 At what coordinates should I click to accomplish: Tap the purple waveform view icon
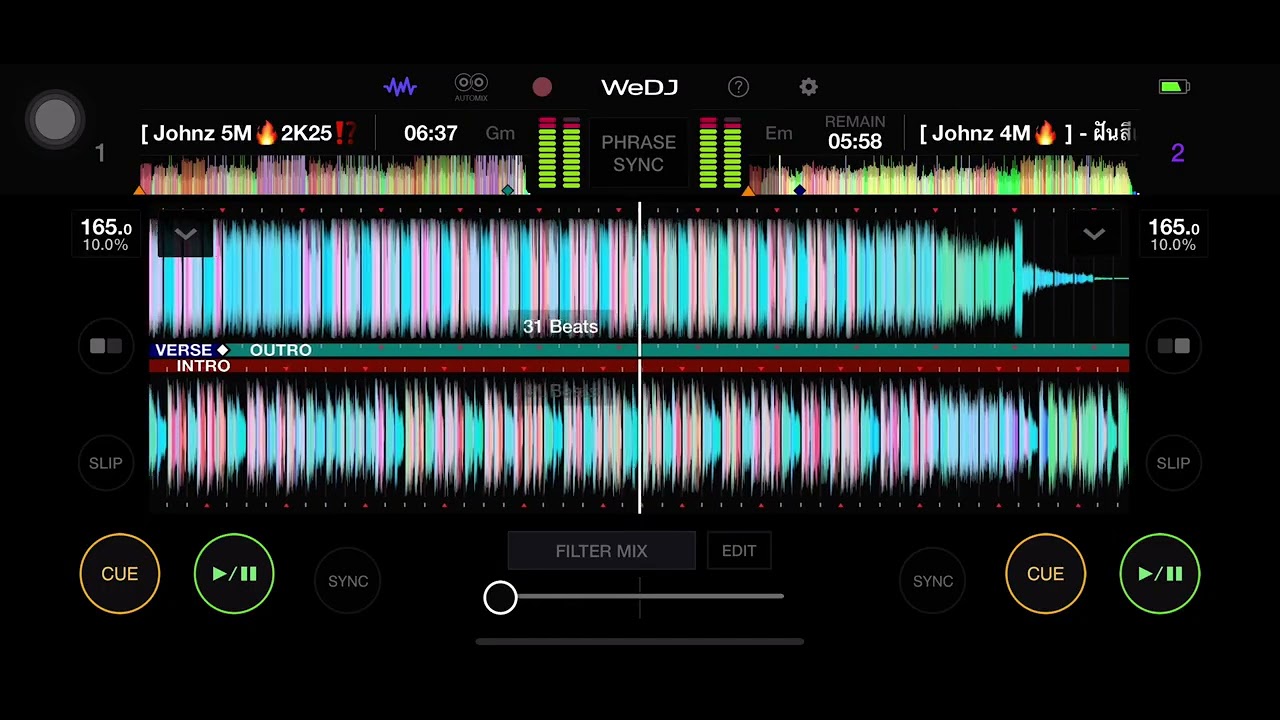(x=400, y=87)
